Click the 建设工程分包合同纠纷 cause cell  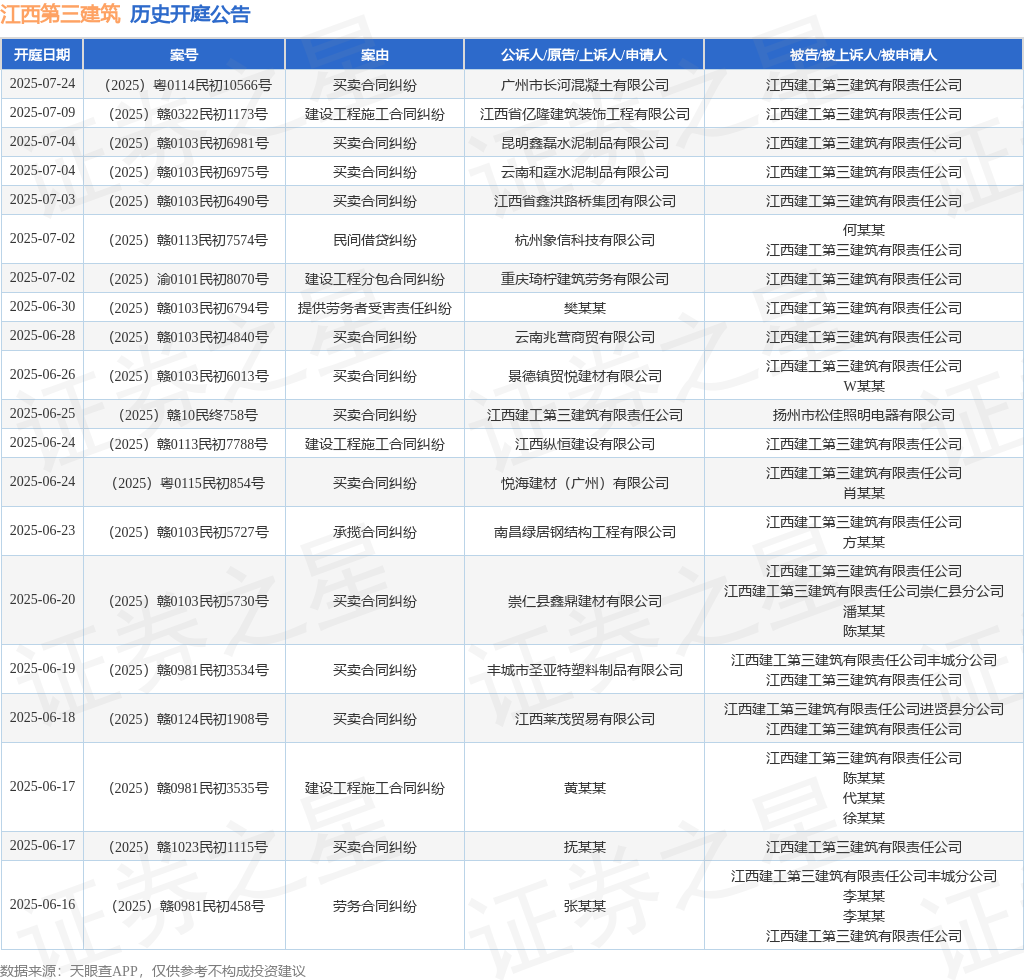coord(375,279)
